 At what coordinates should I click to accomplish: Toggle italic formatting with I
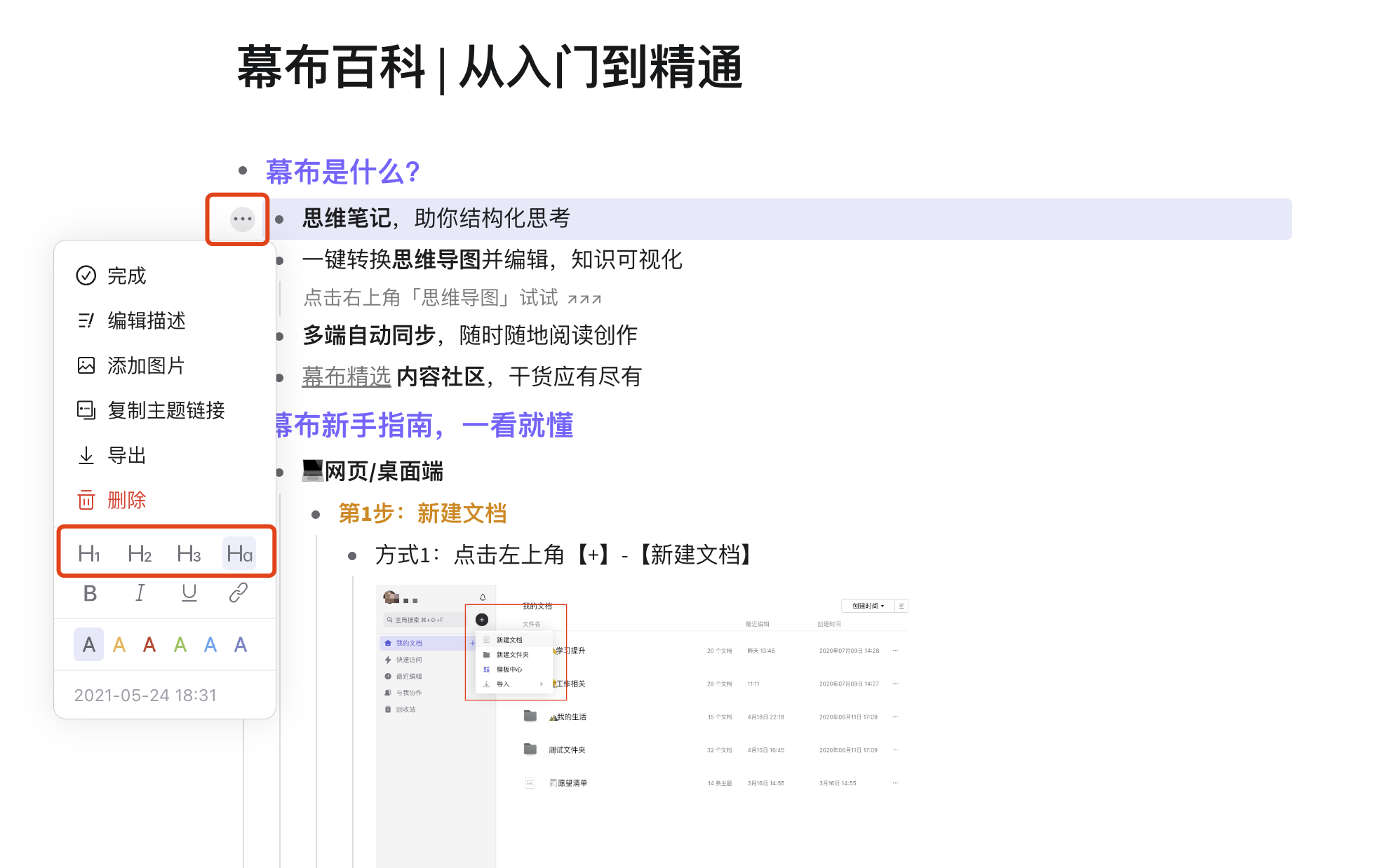click(140, 593)
